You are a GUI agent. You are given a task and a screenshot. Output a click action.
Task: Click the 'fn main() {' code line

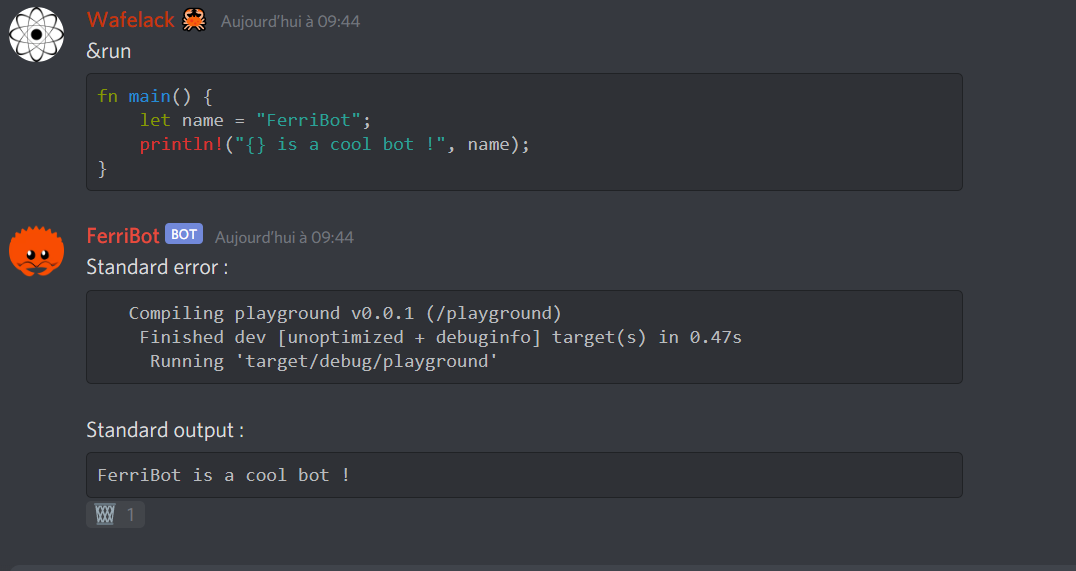155,96
